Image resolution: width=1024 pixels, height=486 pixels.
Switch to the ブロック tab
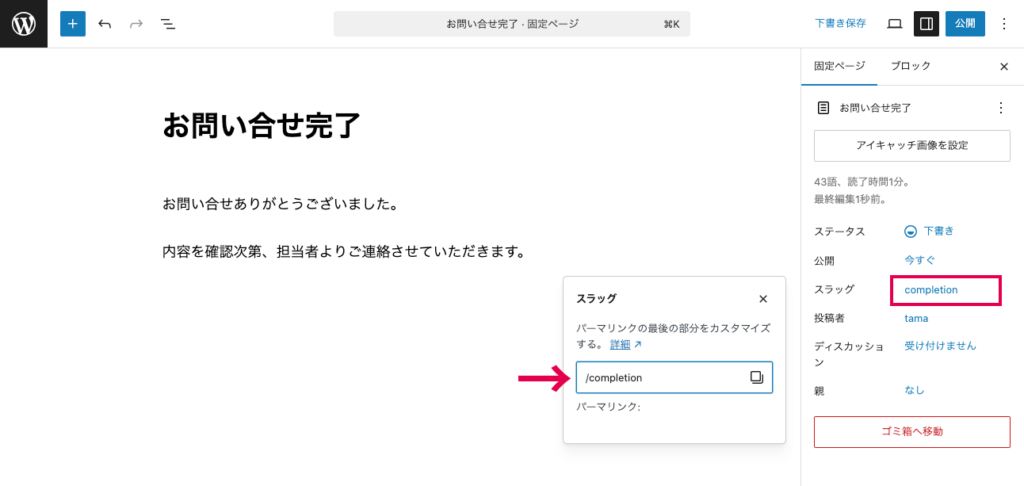(x=911, y=66)
